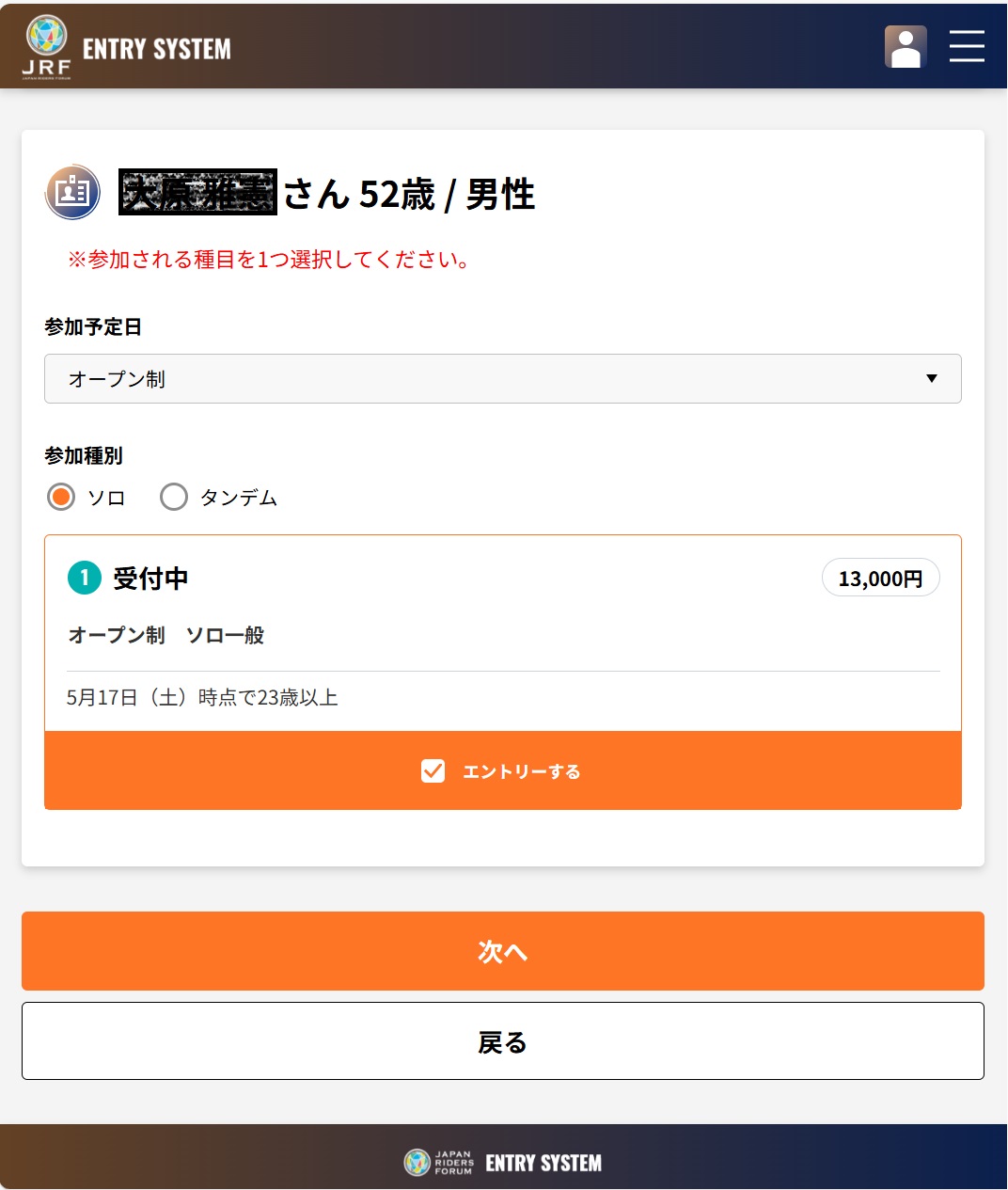Screen dimensions: 1008x1190
Task: Open the user profile icon
Action: pos(906,46)
